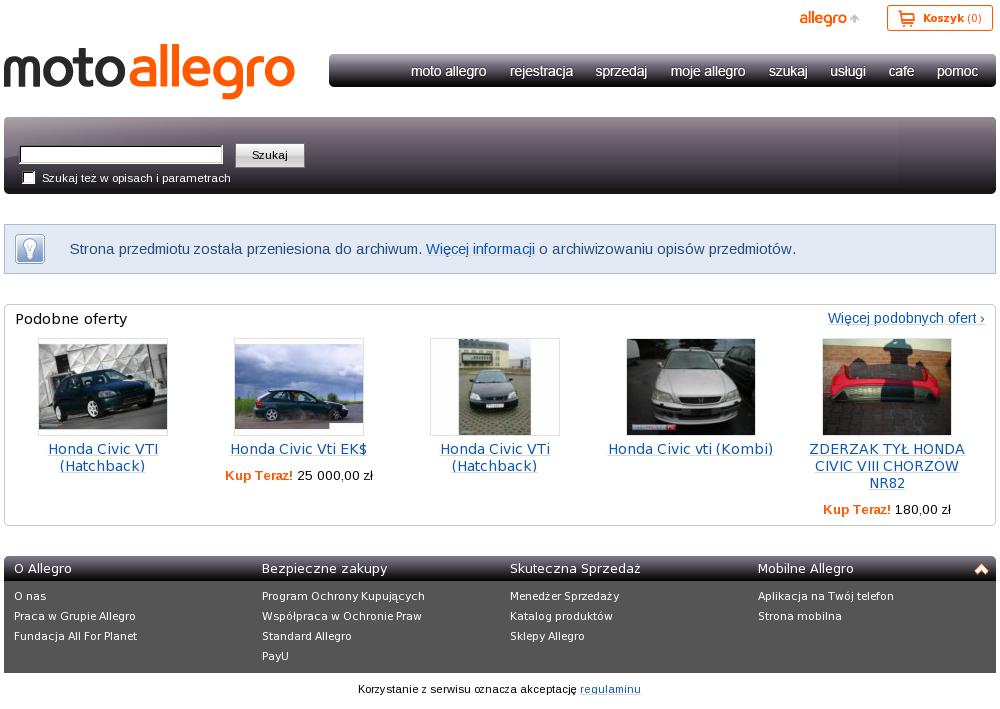Click the O Allegro footer heading
1000x709 pixels.
point(43,569)
